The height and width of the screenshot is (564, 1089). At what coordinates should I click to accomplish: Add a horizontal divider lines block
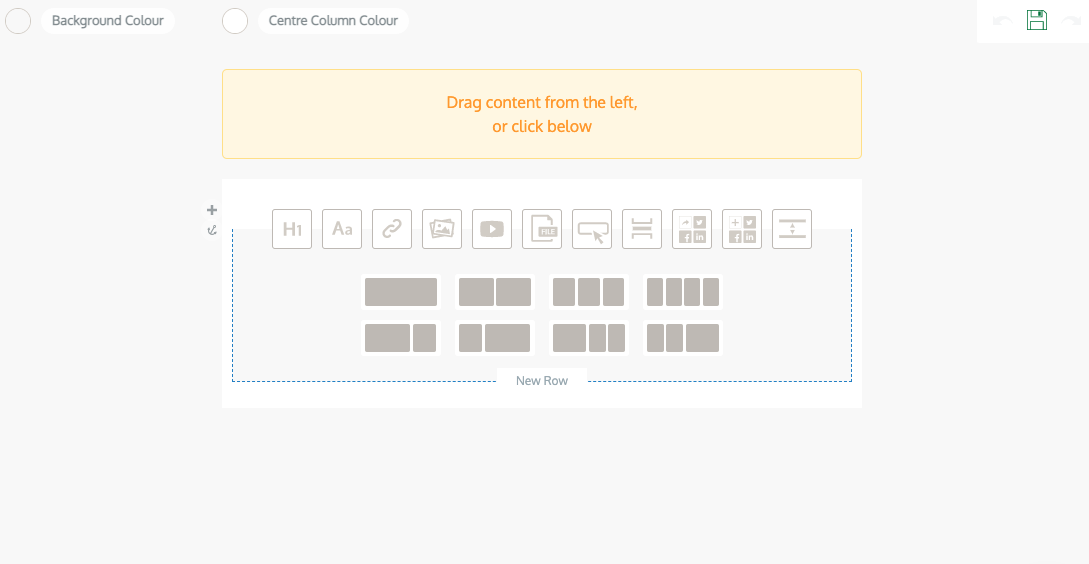click(642, 229)
